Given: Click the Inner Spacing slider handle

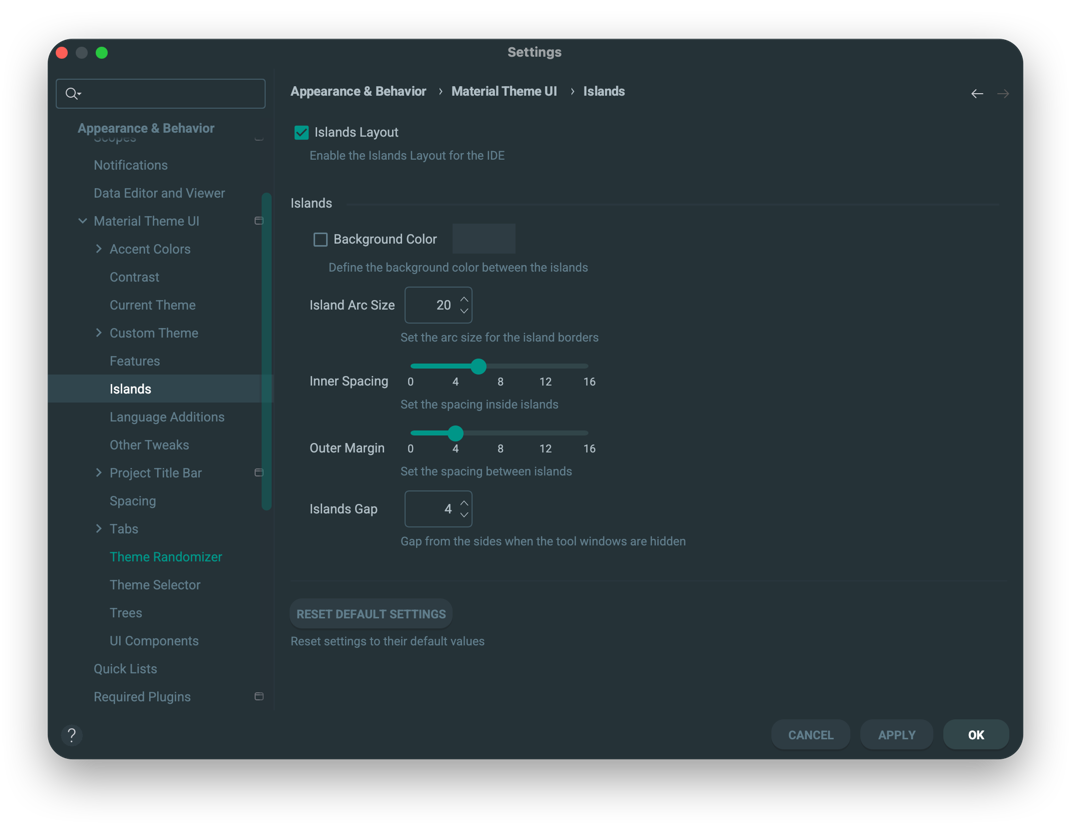Looking at the screenshot, I should (x=478, y=367).
